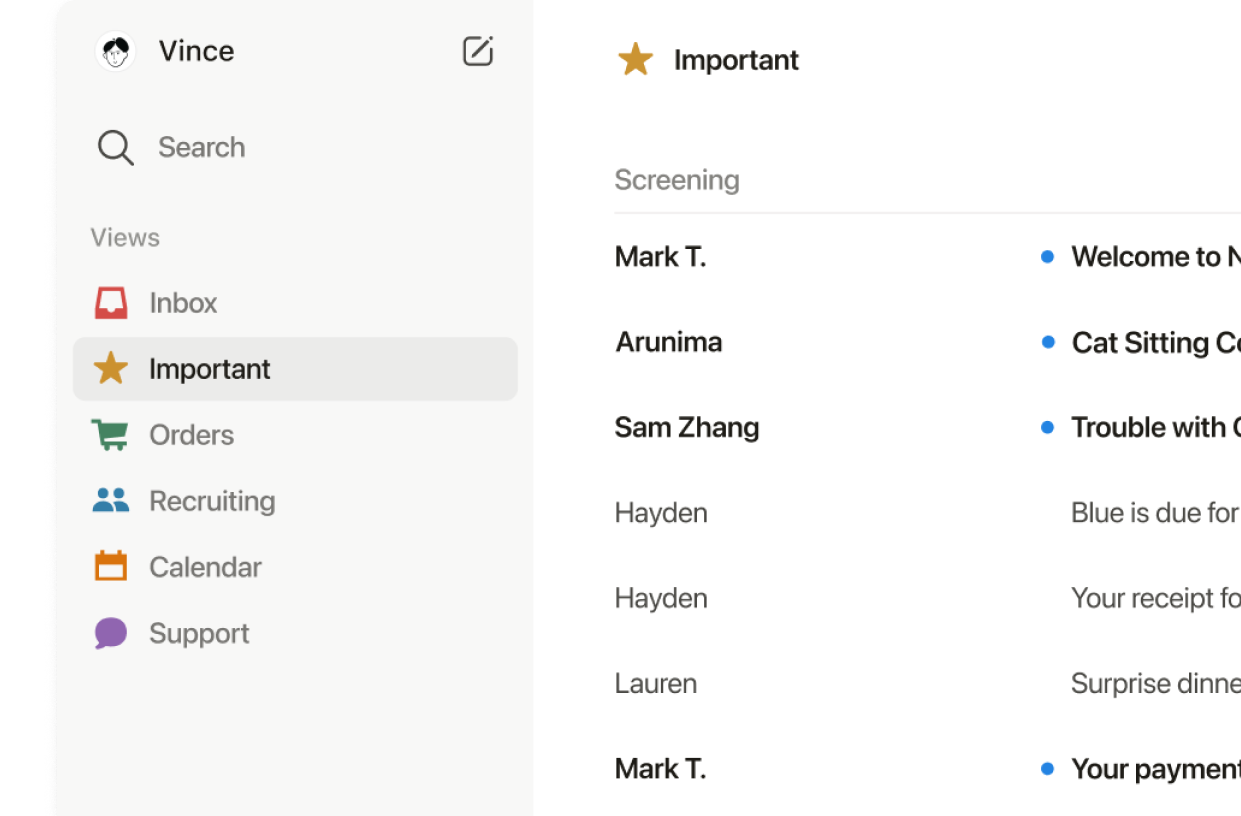
Task: Click the search magnifying glass icon
Action: click(115, 148)
